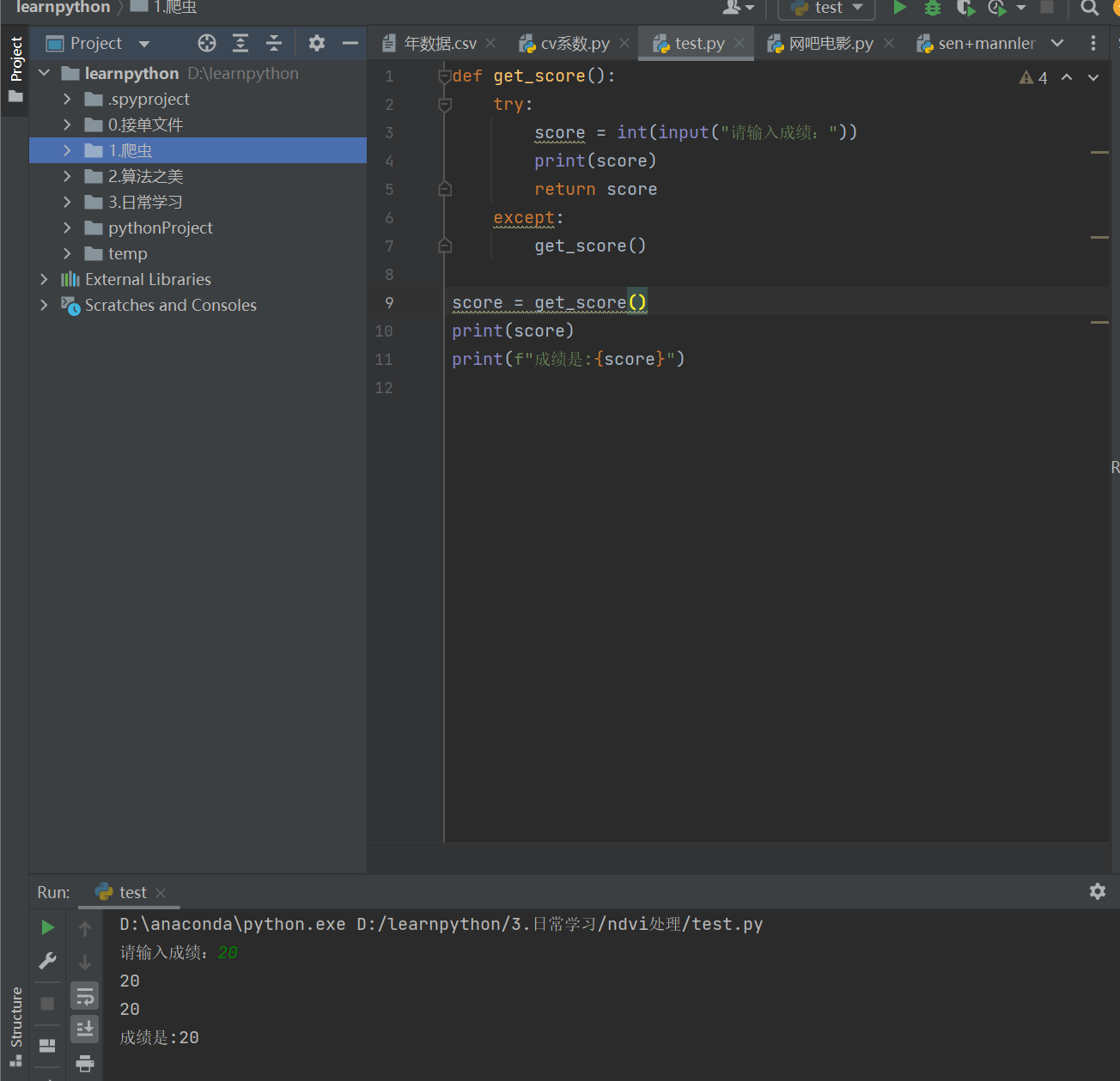Toggle scroll to end in Run console
This screenshot has width=1120, height=1081.
pyautogui.click(x=84, y=1029)
